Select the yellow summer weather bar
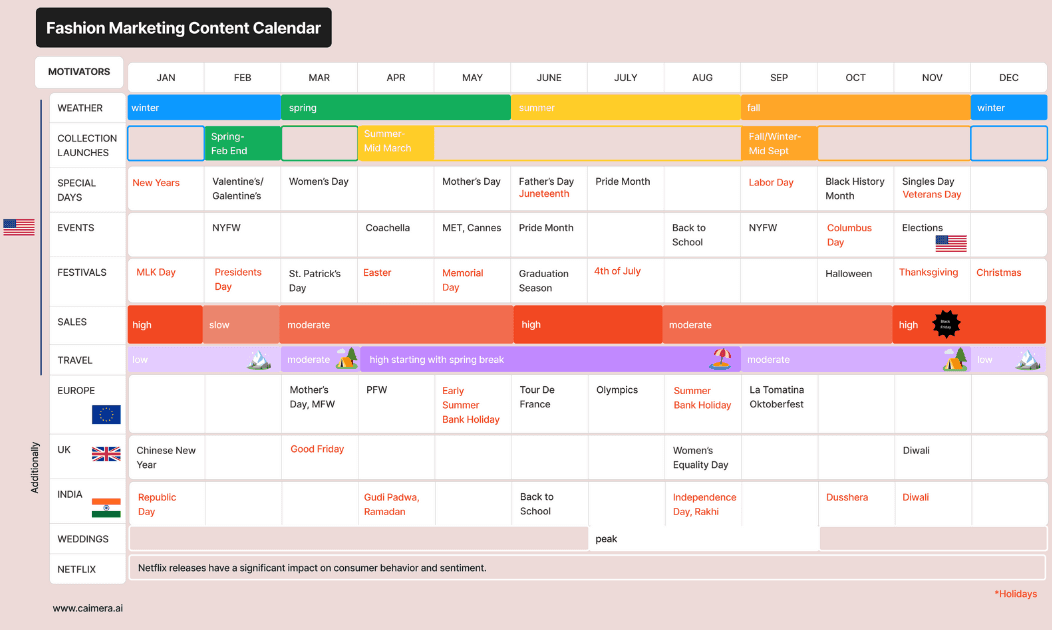The image size is (1052, 630). 625,107
